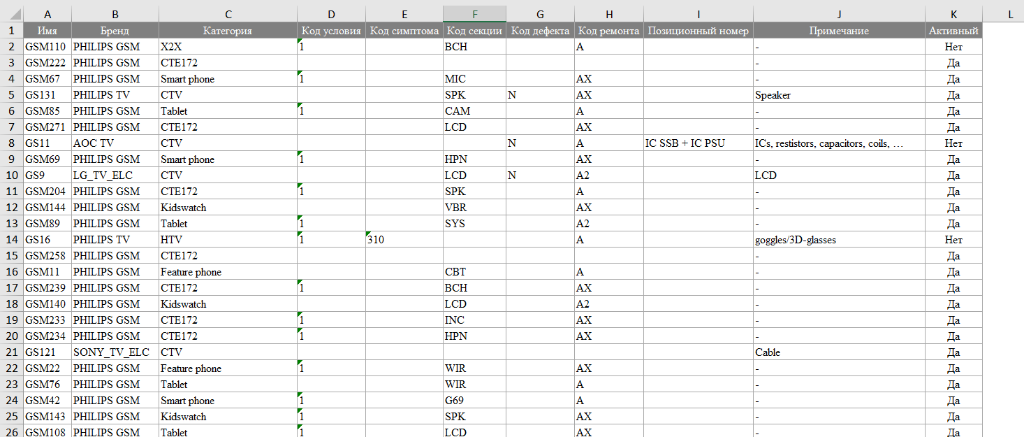This screenshot has height=437, width=1024.
Task: Click header cell 'Код дефекта'
Action: tap(540, 31)
